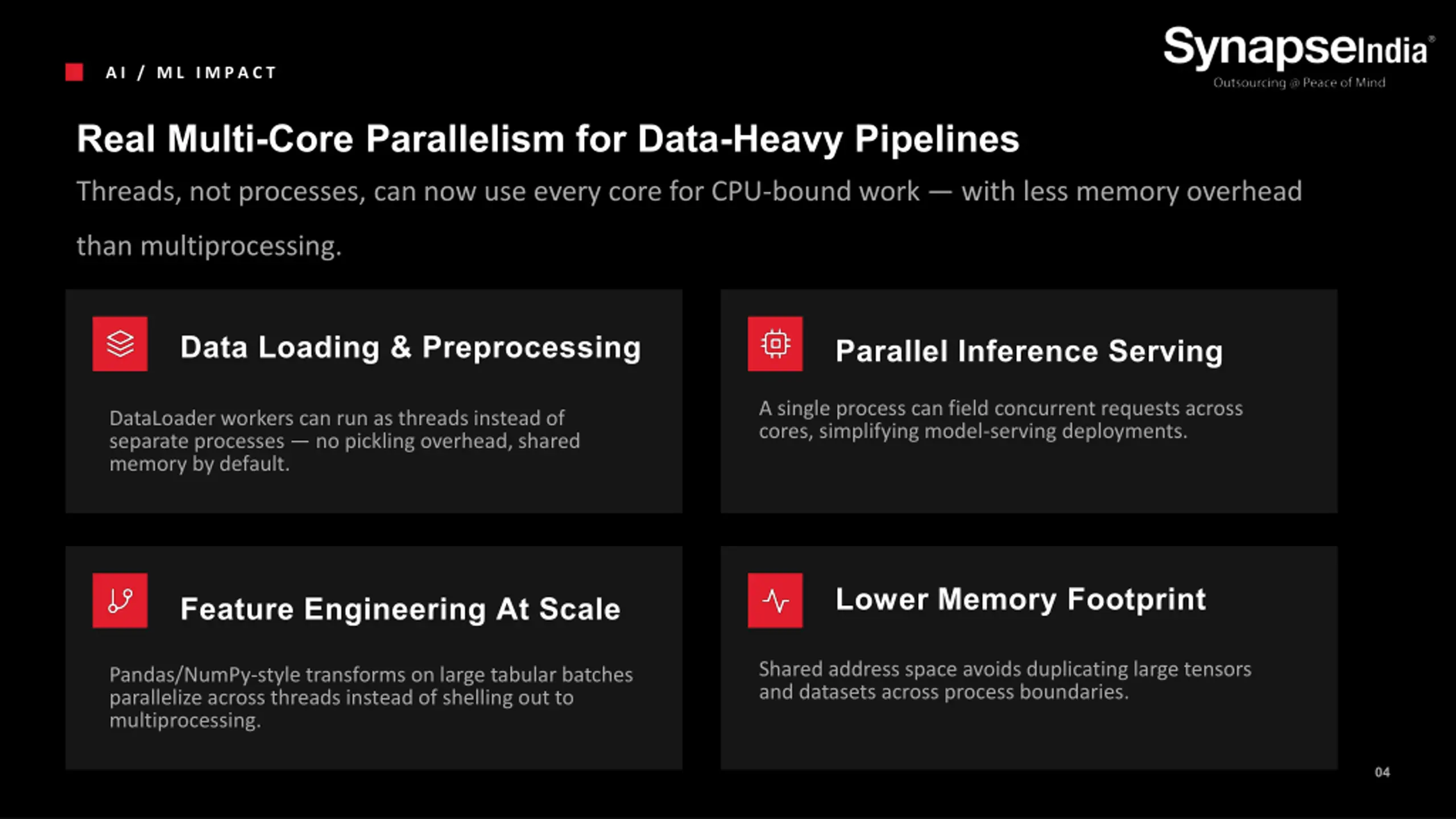The image size is (1456, 819).
Task: Click the subtitle about threads versus multiprocessing
Action: pos(689,218)
